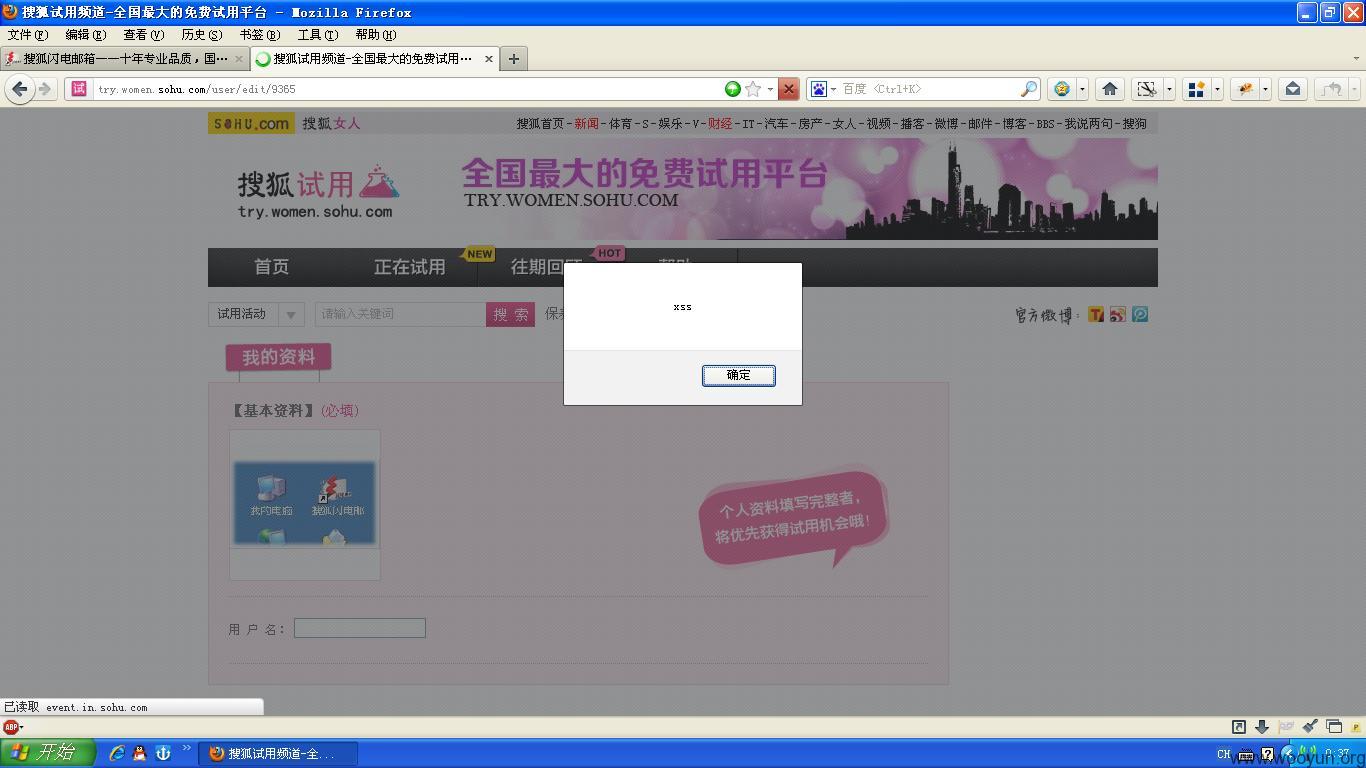This screenshot has height=768, width=1366.
Task: Click the anchor icon in quick launch
Action: click(x=163, y=753)
